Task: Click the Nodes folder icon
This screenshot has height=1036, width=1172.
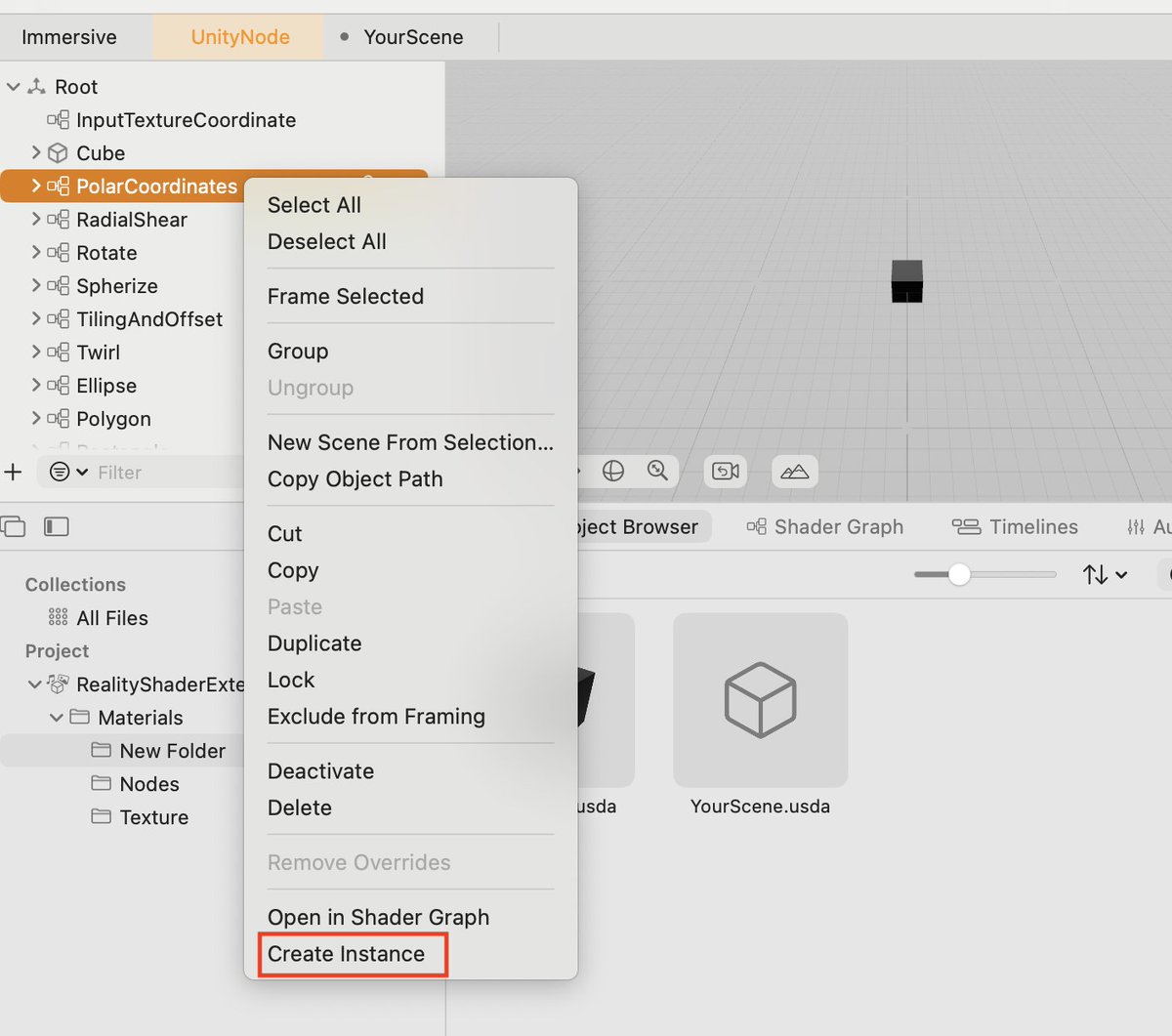Action: tap(102, 784)
